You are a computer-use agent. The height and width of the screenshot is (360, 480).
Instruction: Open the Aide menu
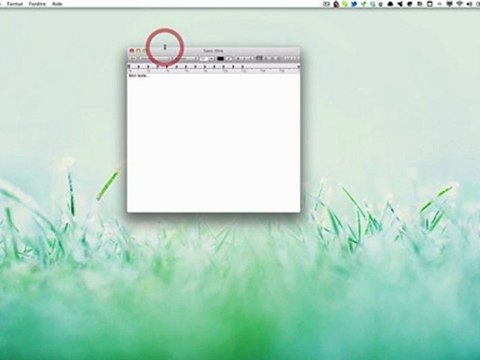click(x=57, y=4)
